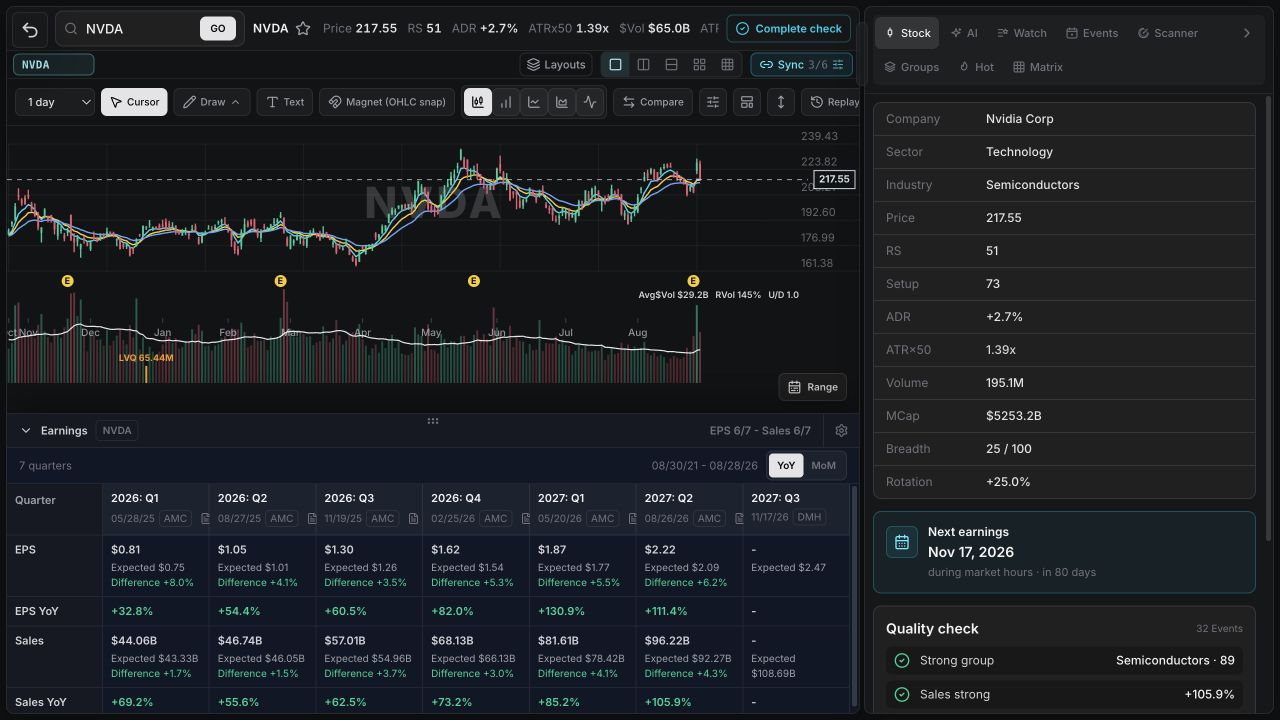Open the Layouts dropdown
This screenshot has width=1280, height=720.
click(557, 64)
